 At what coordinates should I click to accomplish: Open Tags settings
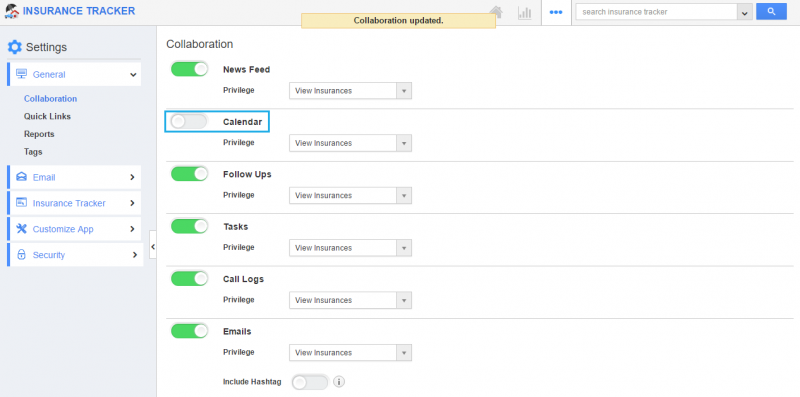(x=33, y=152)
